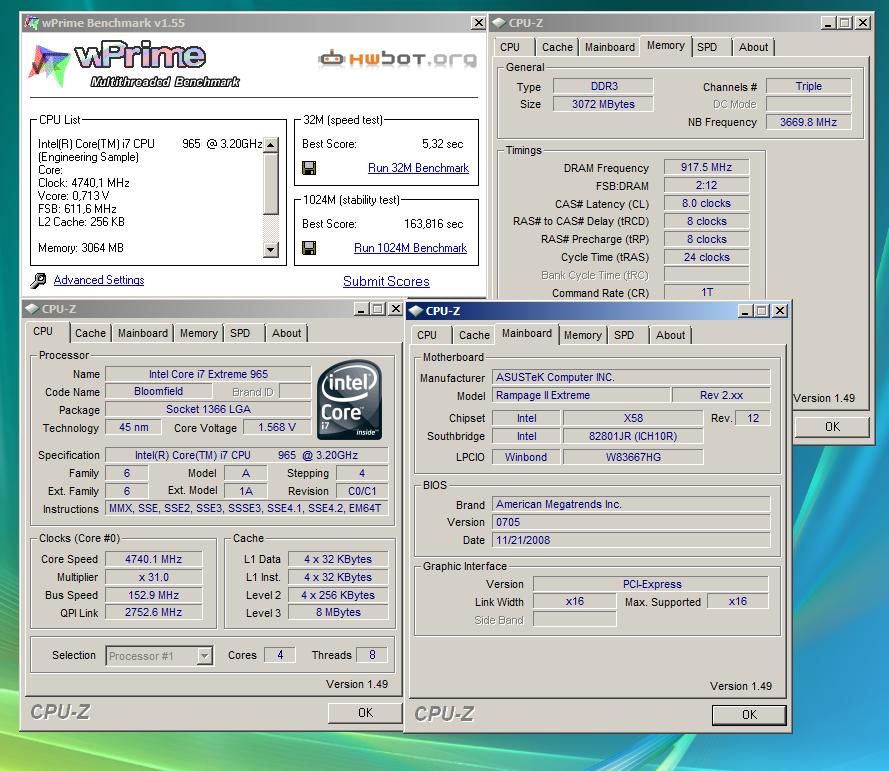Click scroll up arrow in CPU List

pos(271,145)
